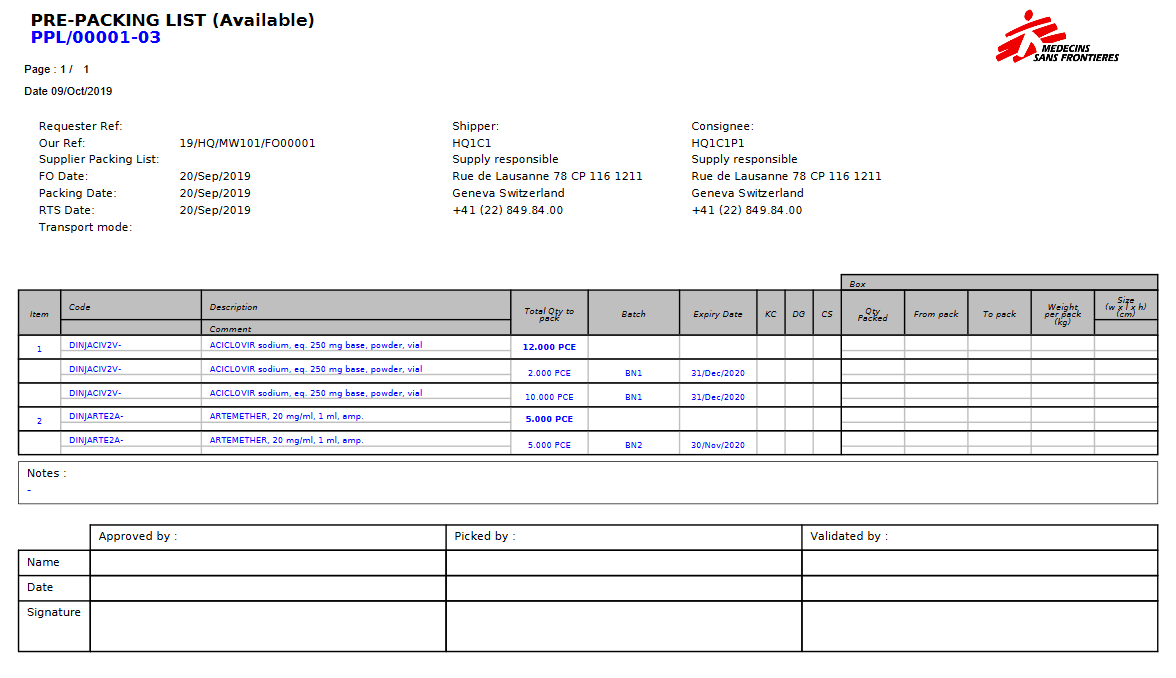Click expiry date 30/Nov/2020
Viewport: 1176px width, 678px height.
(718, 445)
